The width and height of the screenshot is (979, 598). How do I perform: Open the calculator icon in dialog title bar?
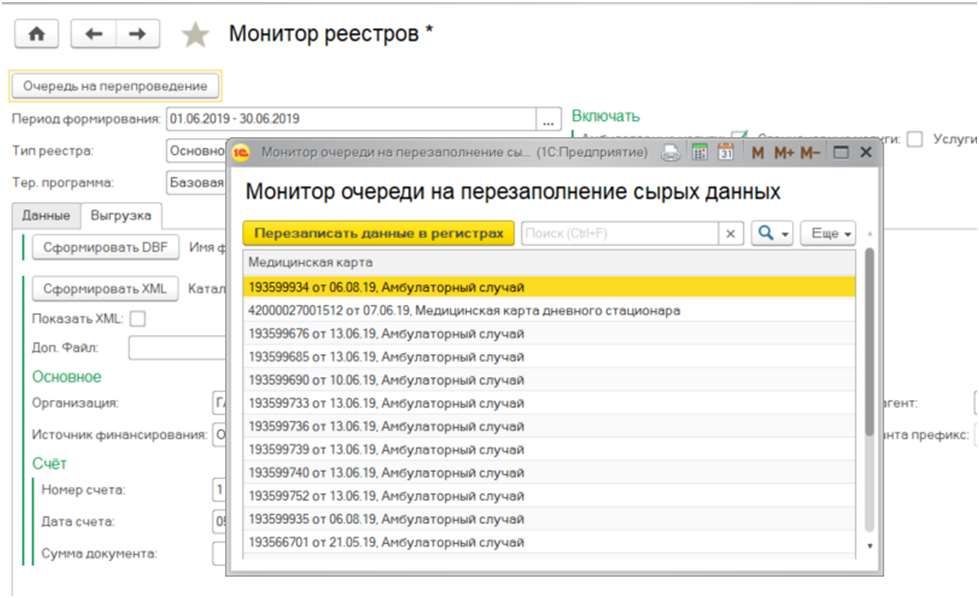click(x=699, y=152)
